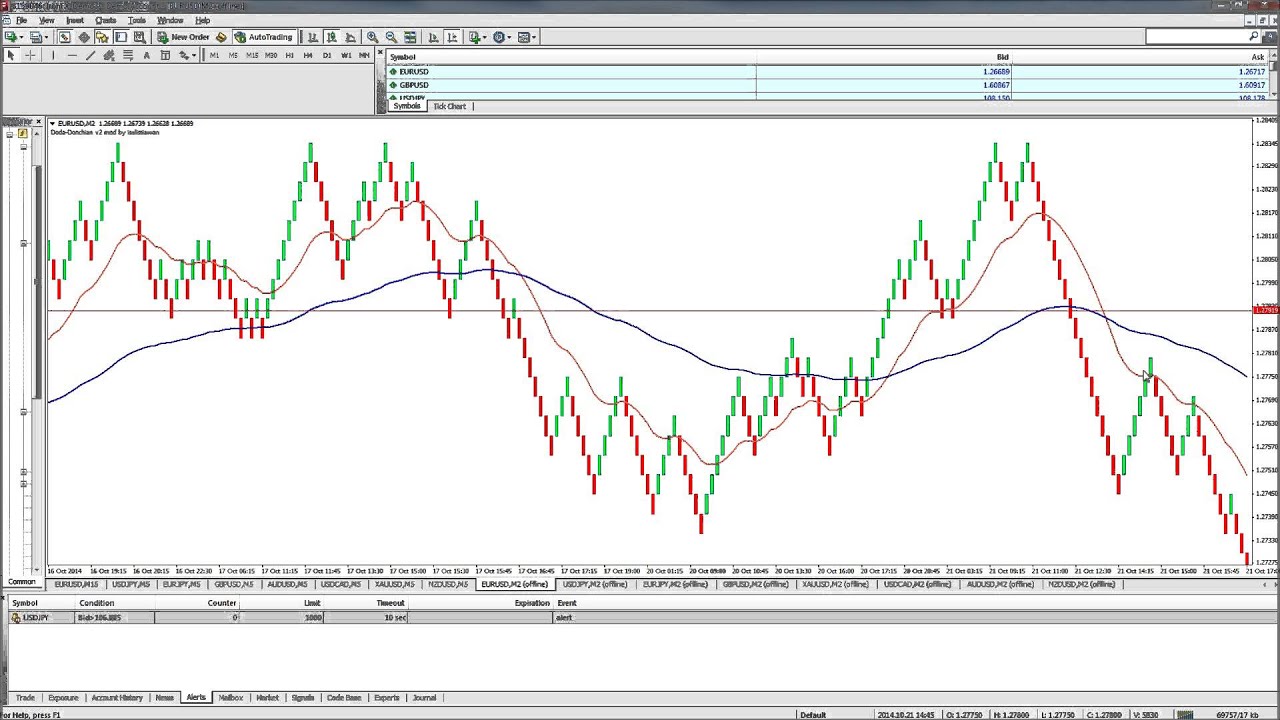Click the Periods clock icon

click(x=498, y=37)
